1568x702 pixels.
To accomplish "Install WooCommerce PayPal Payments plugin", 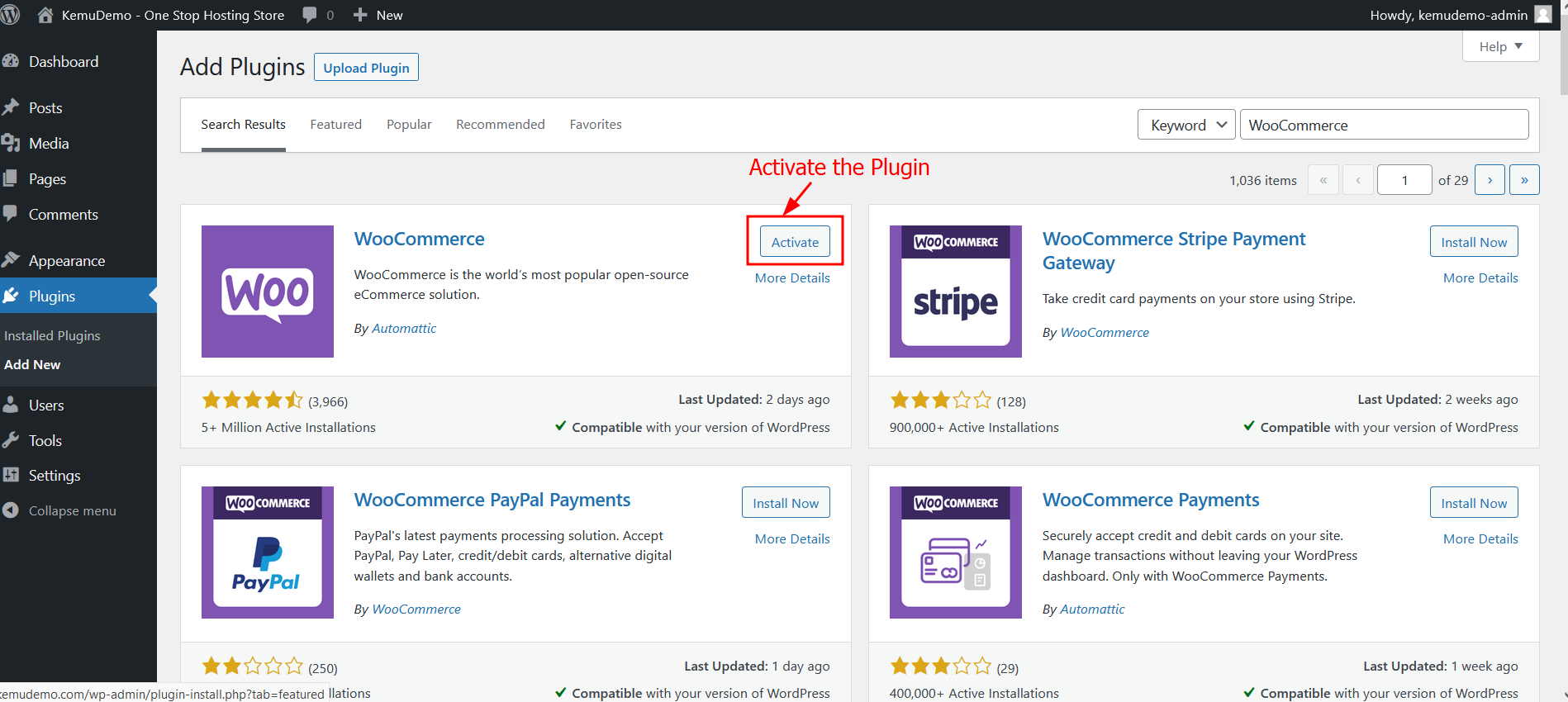I will [x=786, y=503].
